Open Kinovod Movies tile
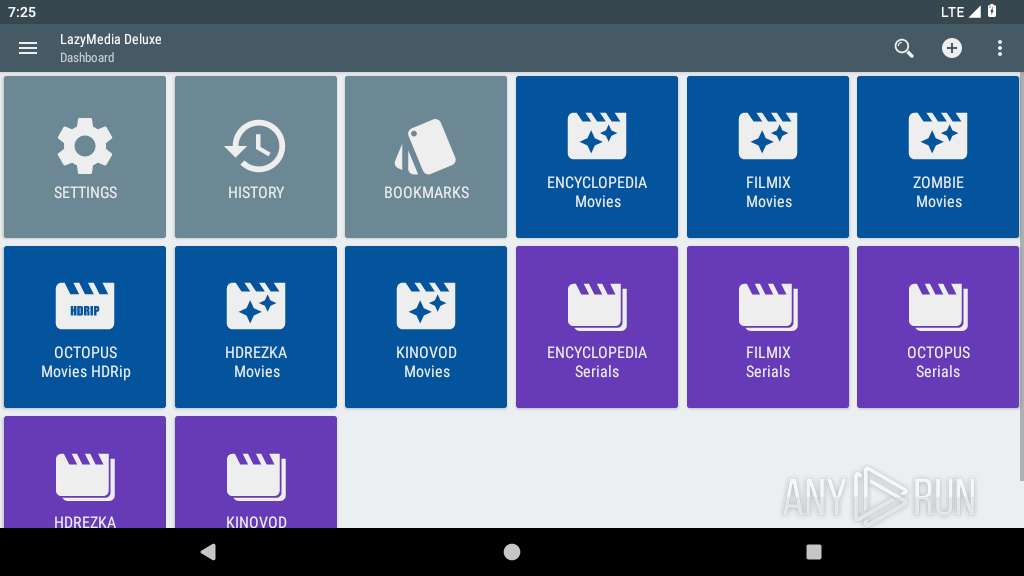This screenshot has width=1024, height=576. point(426,327)
